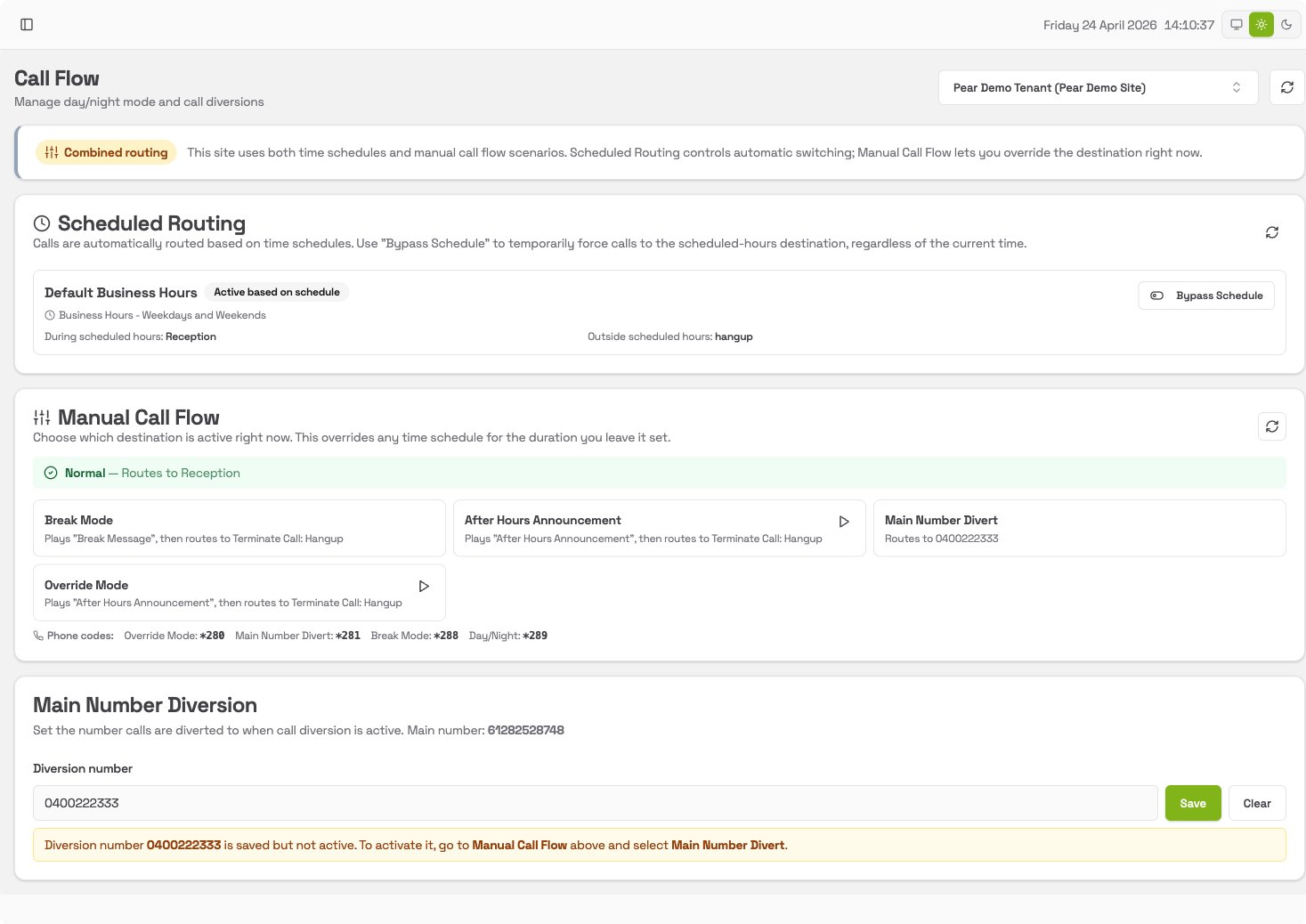1306x924 pixels.
Task: Select the After Hours Announcement card
Action: pyautogui.click(x=659, y=528)
